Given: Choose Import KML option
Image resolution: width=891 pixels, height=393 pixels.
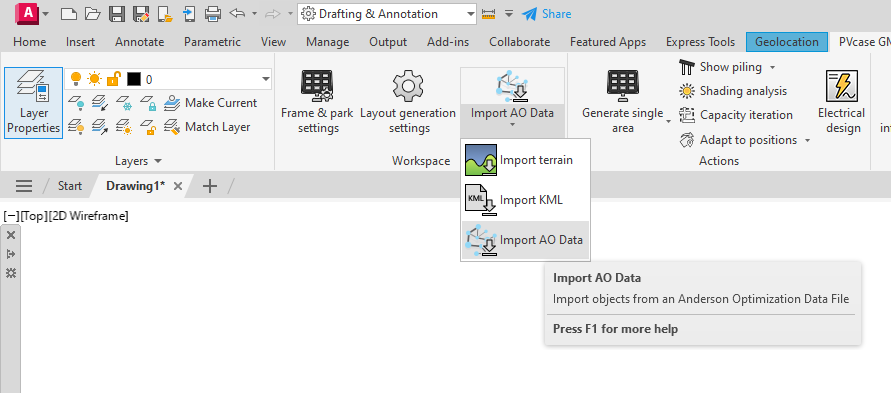Looking at the screenshot, I should (x=525, y=200).
